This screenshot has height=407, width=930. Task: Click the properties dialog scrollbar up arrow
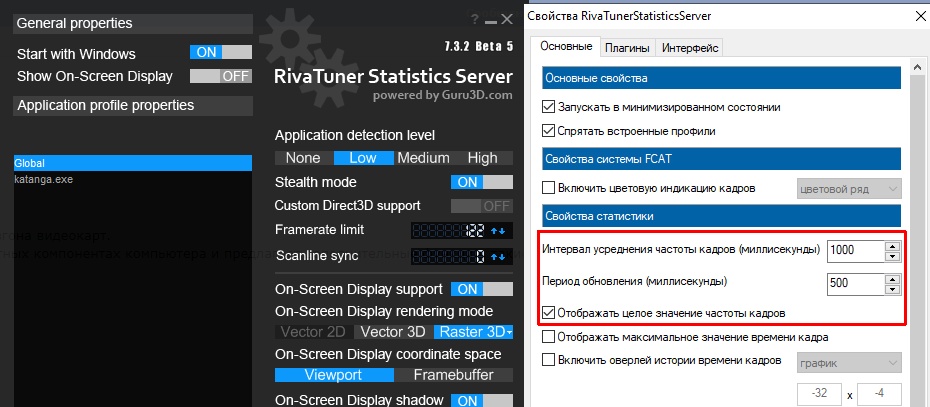[919, 67]
